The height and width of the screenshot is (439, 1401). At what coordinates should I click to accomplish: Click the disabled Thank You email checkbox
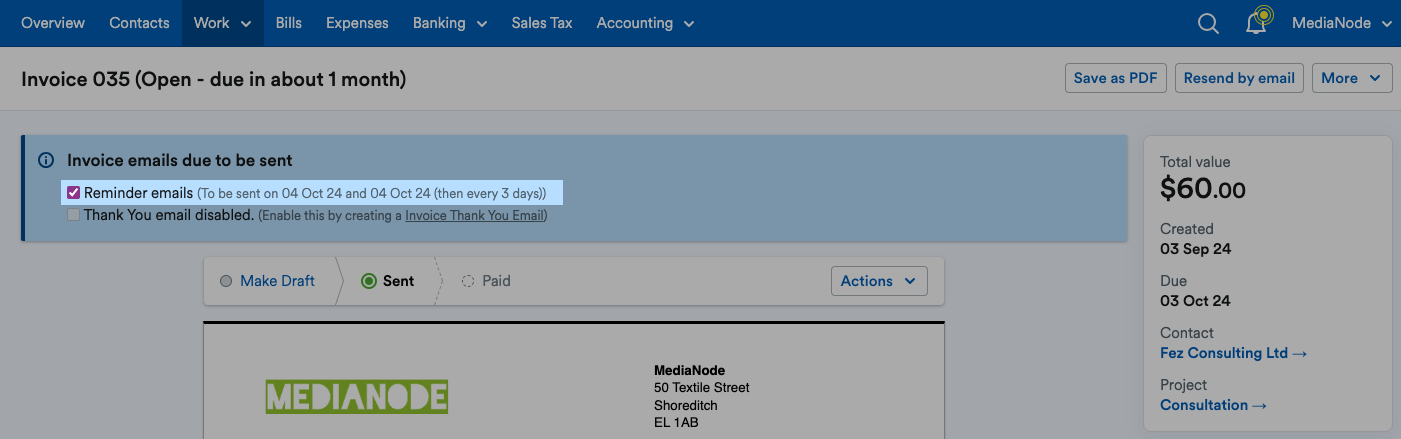[x=73, y=215]
